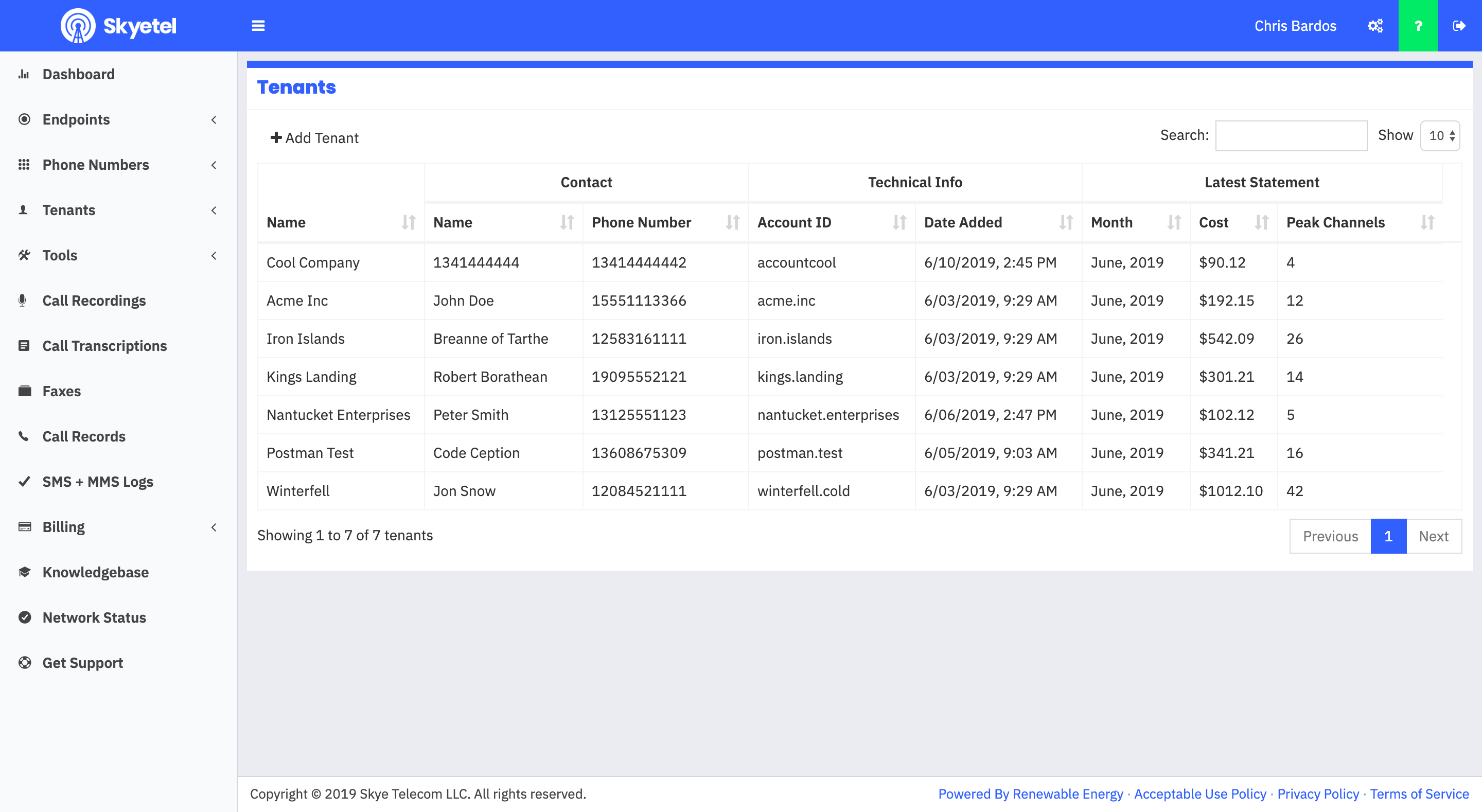The width and height of the screenshot is (1482, 812).
Task: Sort by Account ID column arrows
Action: pos(899,222)
